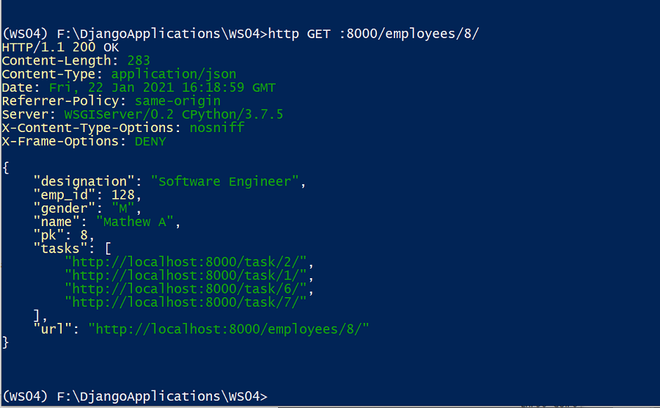Click the task/1/ URL in tasks list
Viewport: 660px width, 408px height.
[188, 275]
